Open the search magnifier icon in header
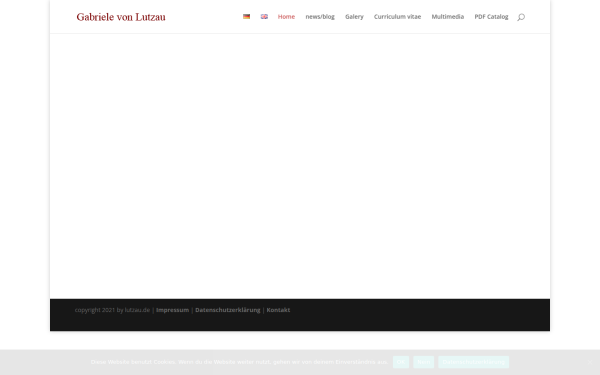 521,17
